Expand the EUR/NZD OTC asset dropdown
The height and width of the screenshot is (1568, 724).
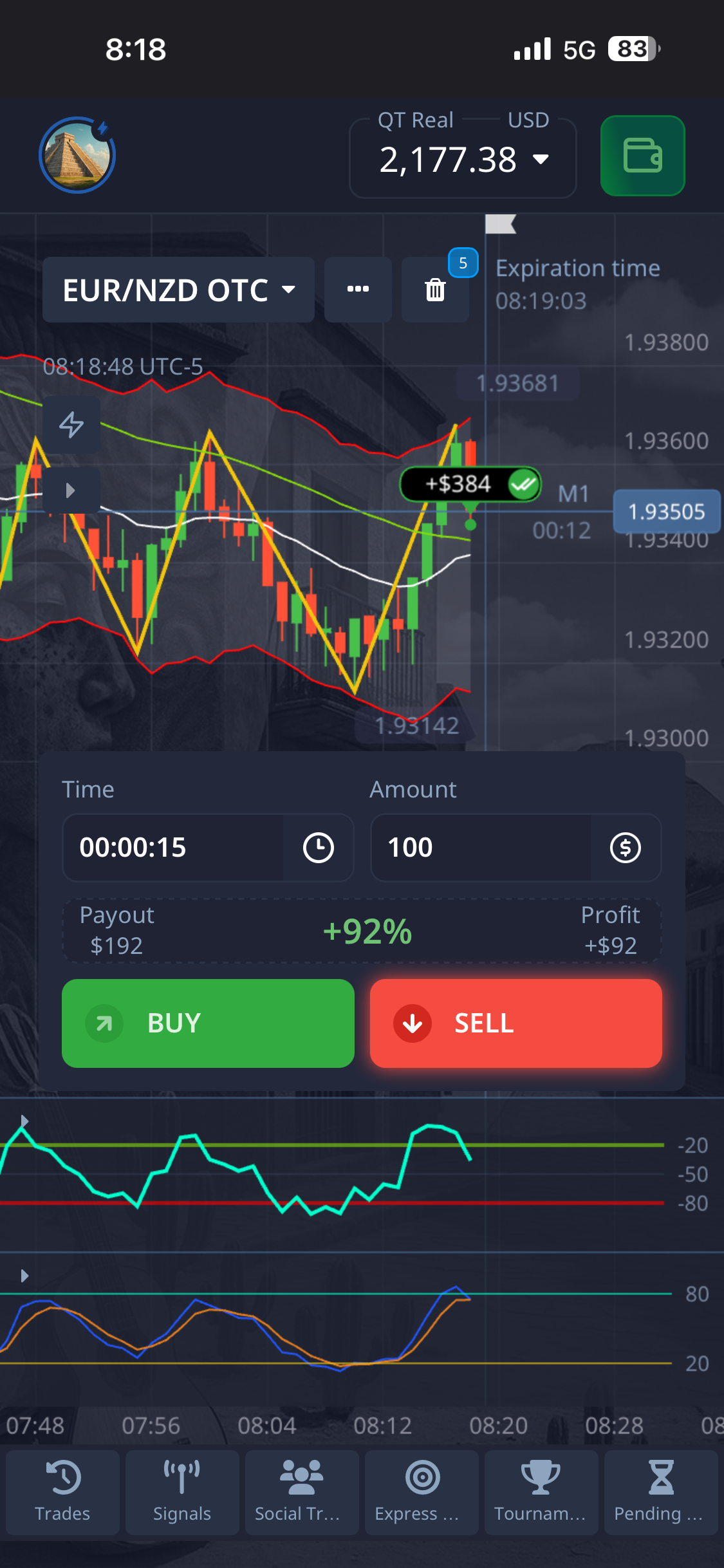(178, 290)
